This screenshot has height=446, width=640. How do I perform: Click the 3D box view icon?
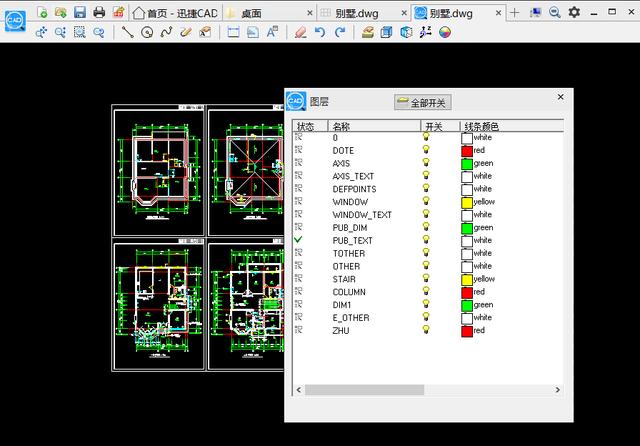(387, 32)
